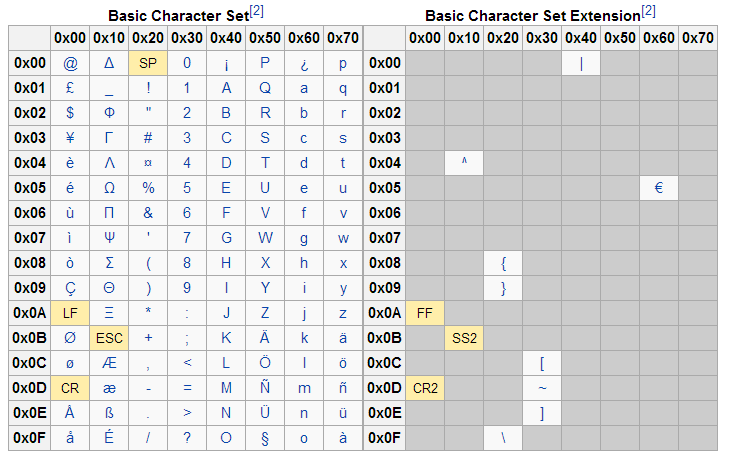The image size is (729, 463).
Task: Click the yellow LF cell
Action: coord(70,313)
